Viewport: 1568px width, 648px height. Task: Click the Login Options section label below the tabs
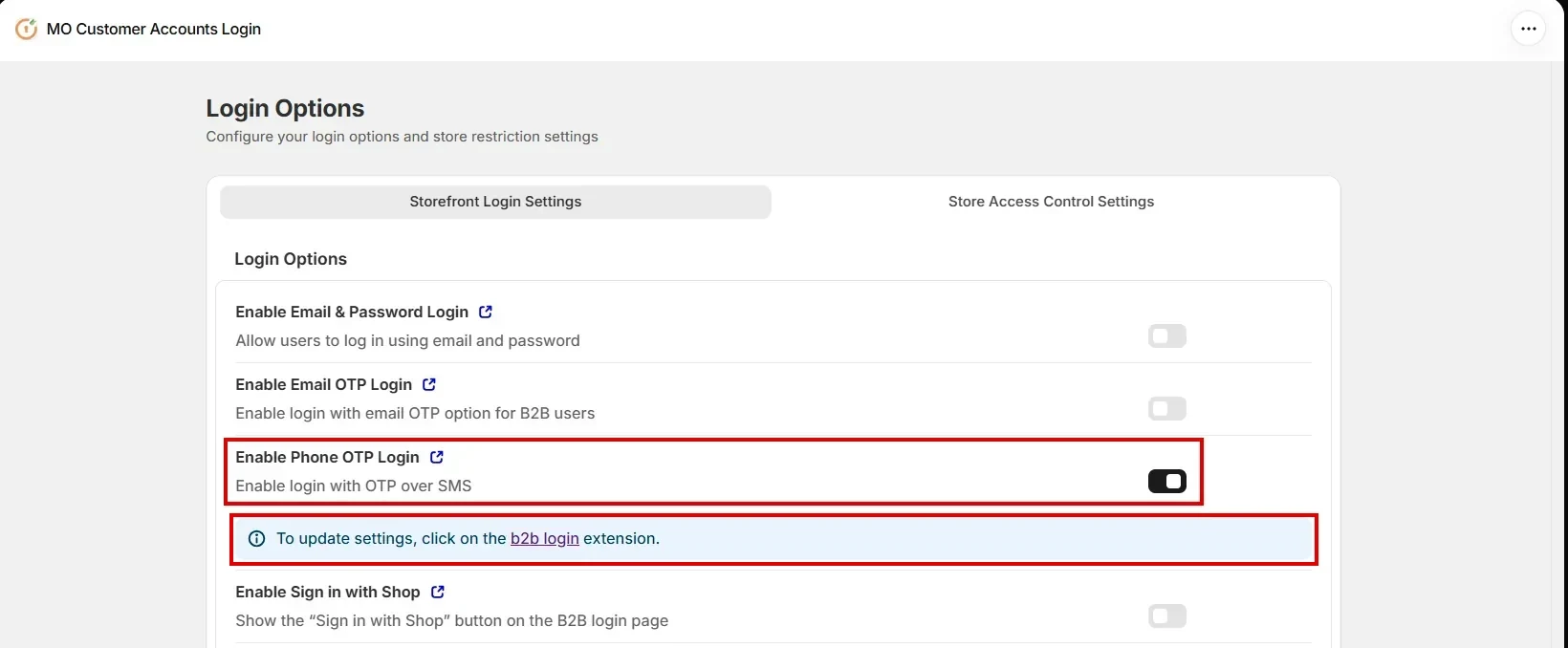point(291,259)
